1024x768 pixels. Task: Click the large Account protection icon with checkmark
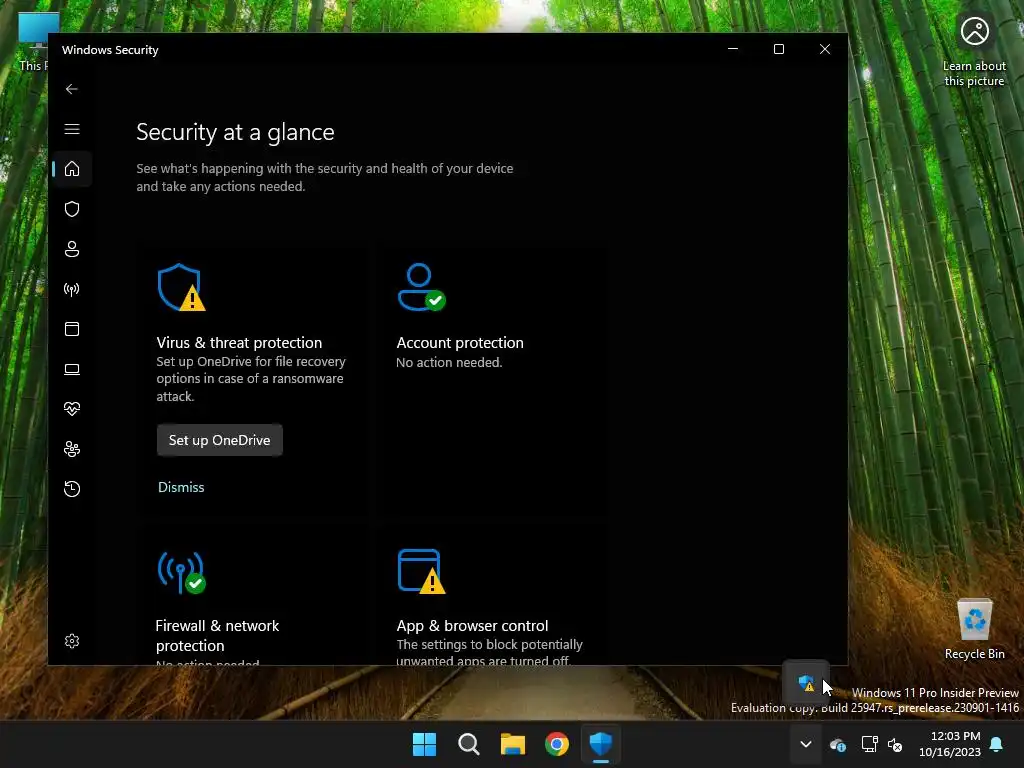click(421, 287)
